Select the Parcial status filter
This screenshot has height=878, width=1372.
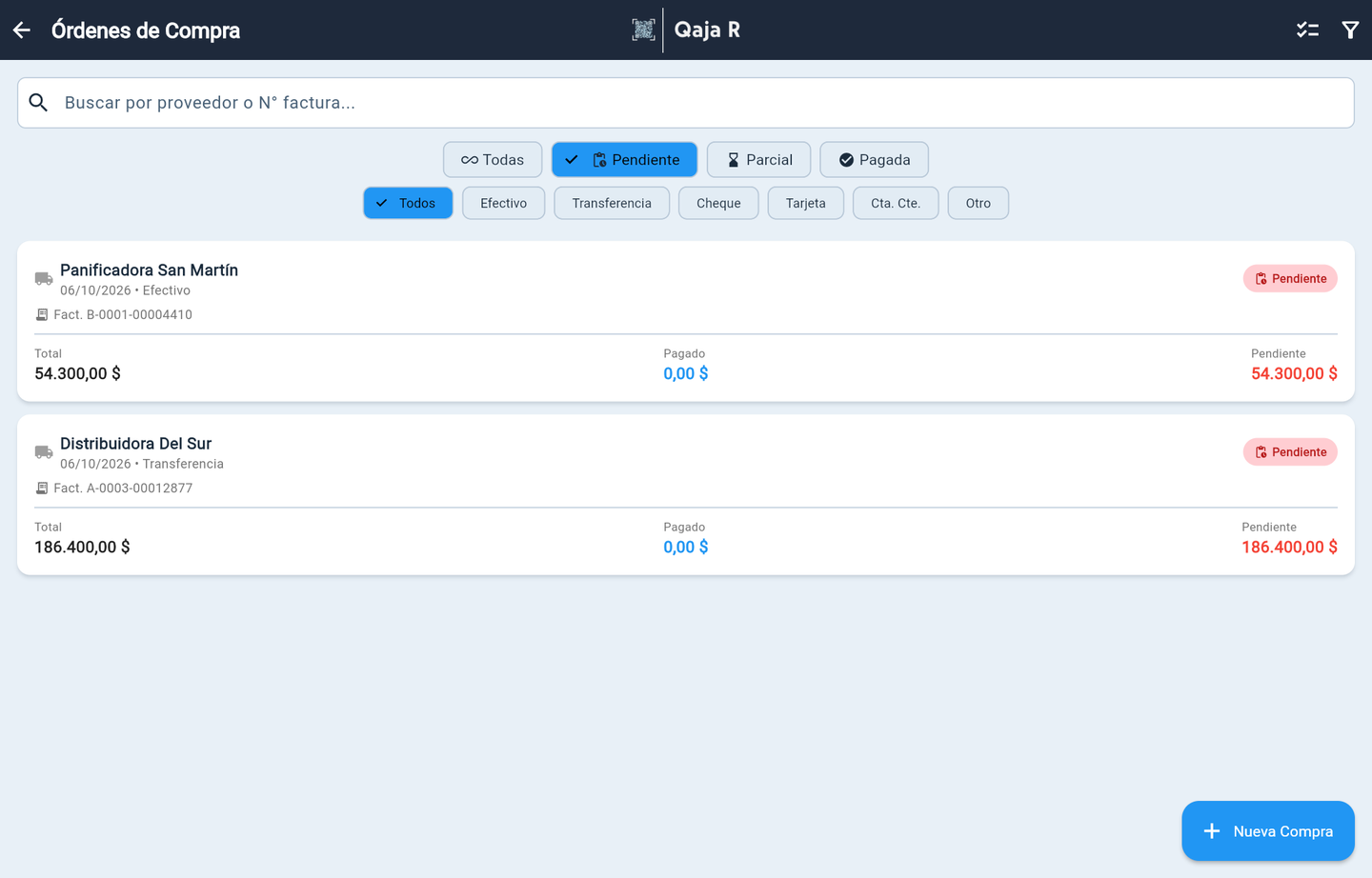click(758, 160)
